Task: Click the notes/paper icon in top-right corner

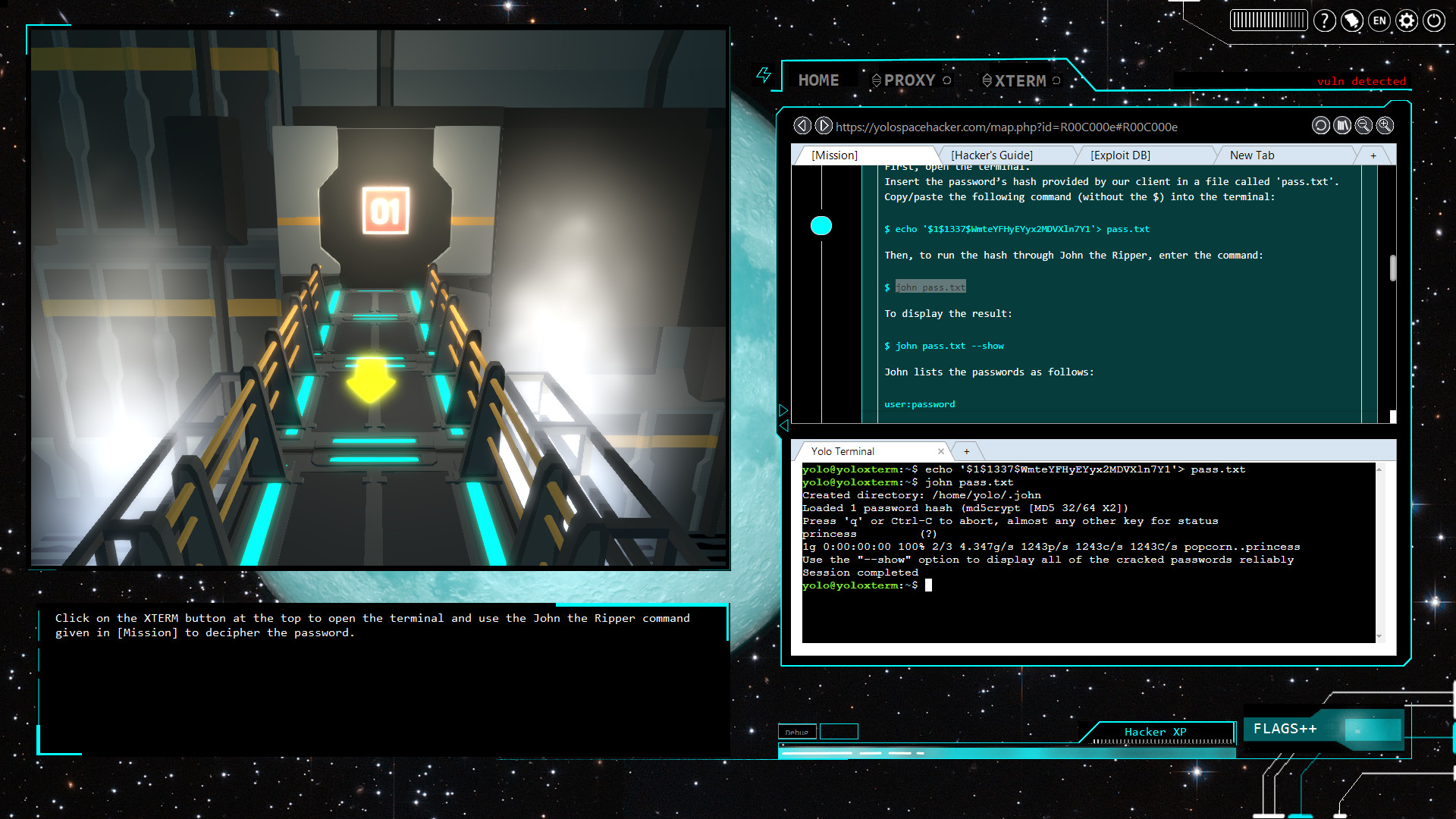Action: 1352,20
